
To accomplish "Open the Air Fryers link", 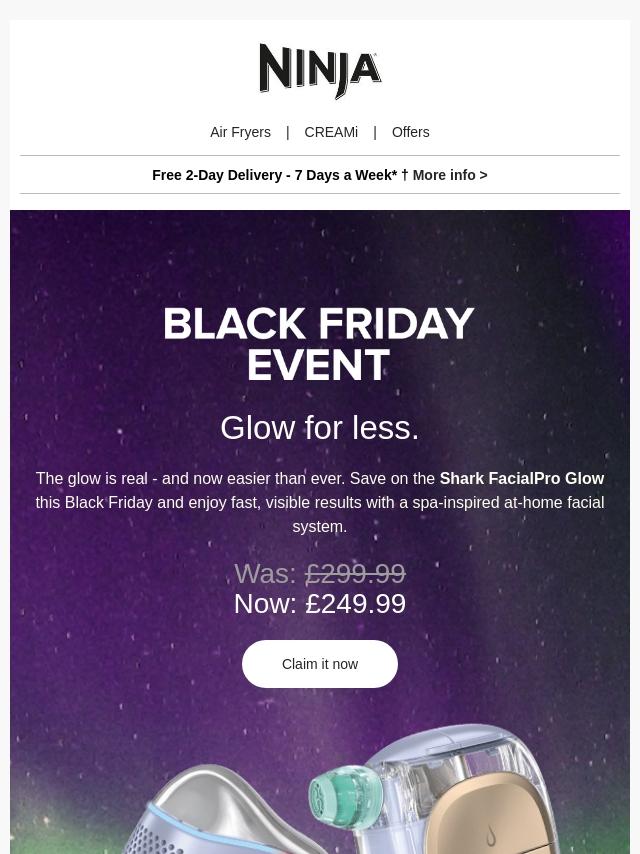I will click(x=240, y=132).
